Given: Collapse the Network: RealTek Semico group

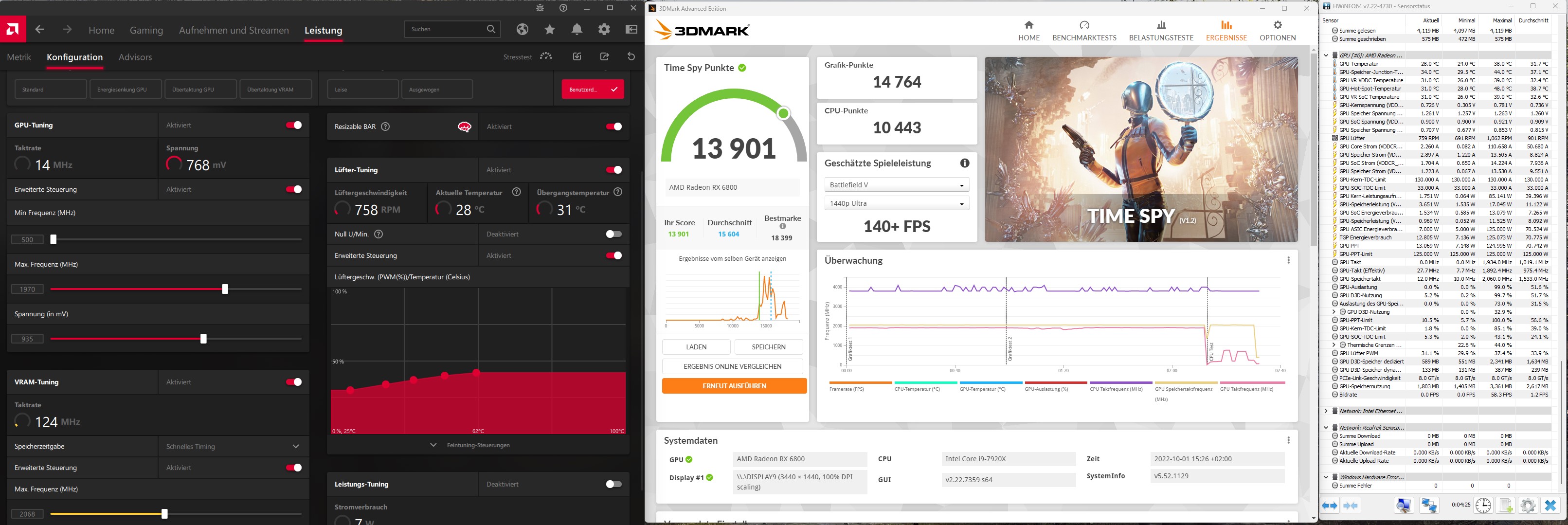Looking at the screenshot, I should (1326, 428).
